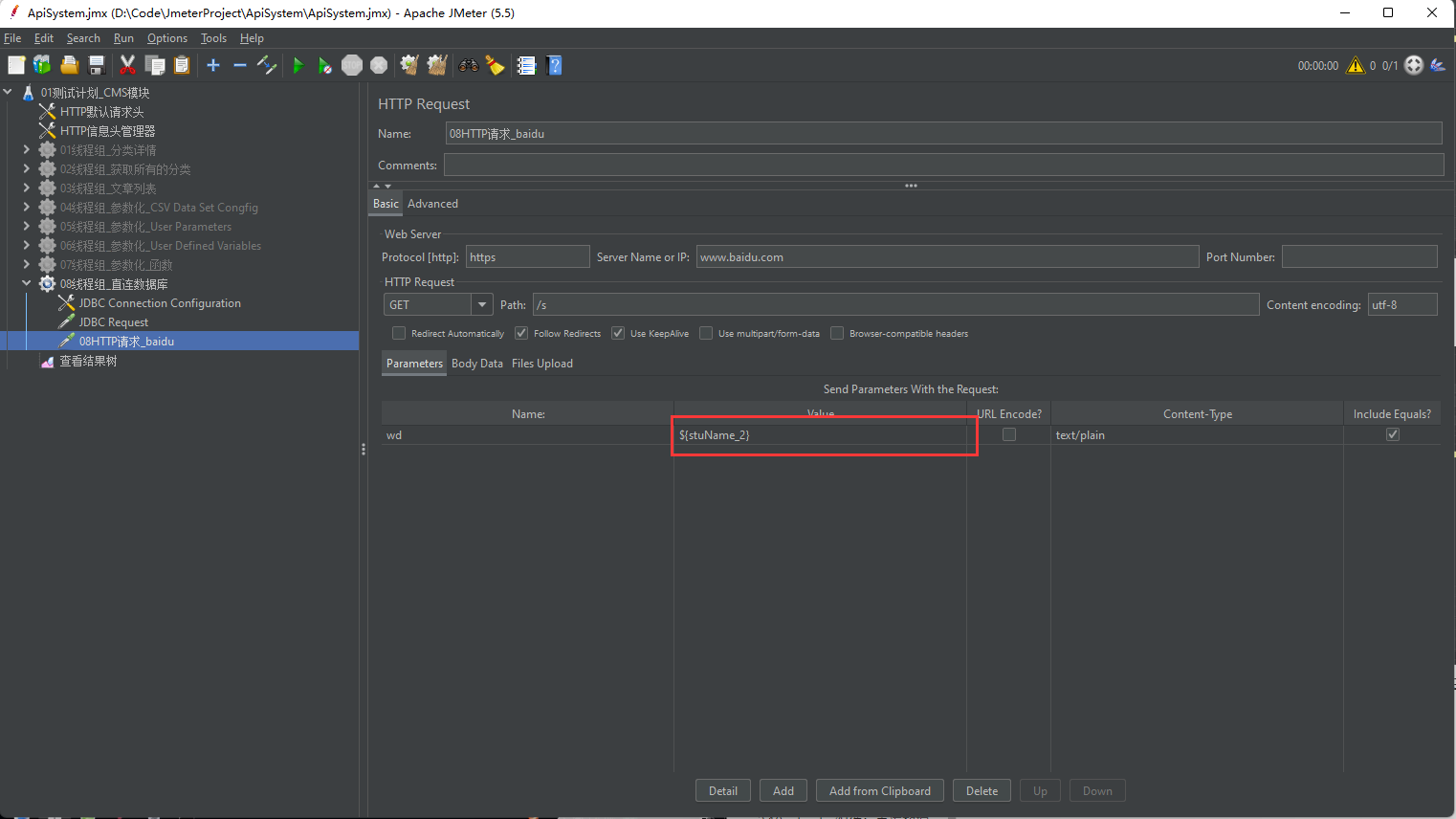Select HTTP信息头管理器 in the tree
Viewport: 1456px width, 819px height.
pyautogui.click(x=107, y=131)
